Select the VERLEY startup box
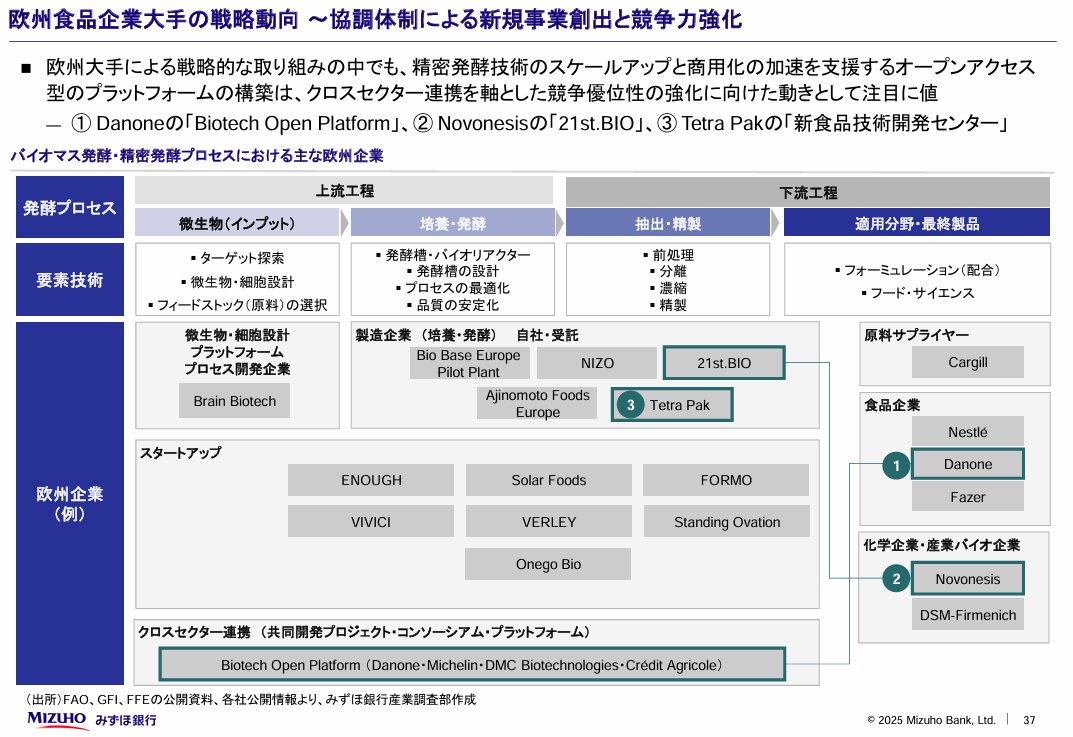1073x737 pixels. [x=549, y=522]
